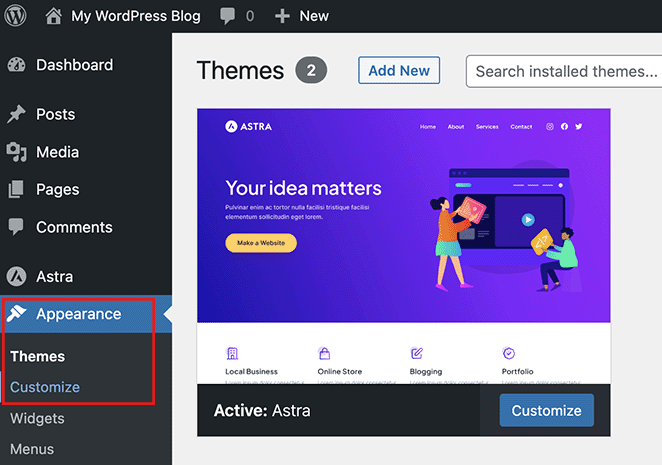Click the Active: Astra label
The height and width of the screenshot is (465, 662).
click(x=262, y=411)
